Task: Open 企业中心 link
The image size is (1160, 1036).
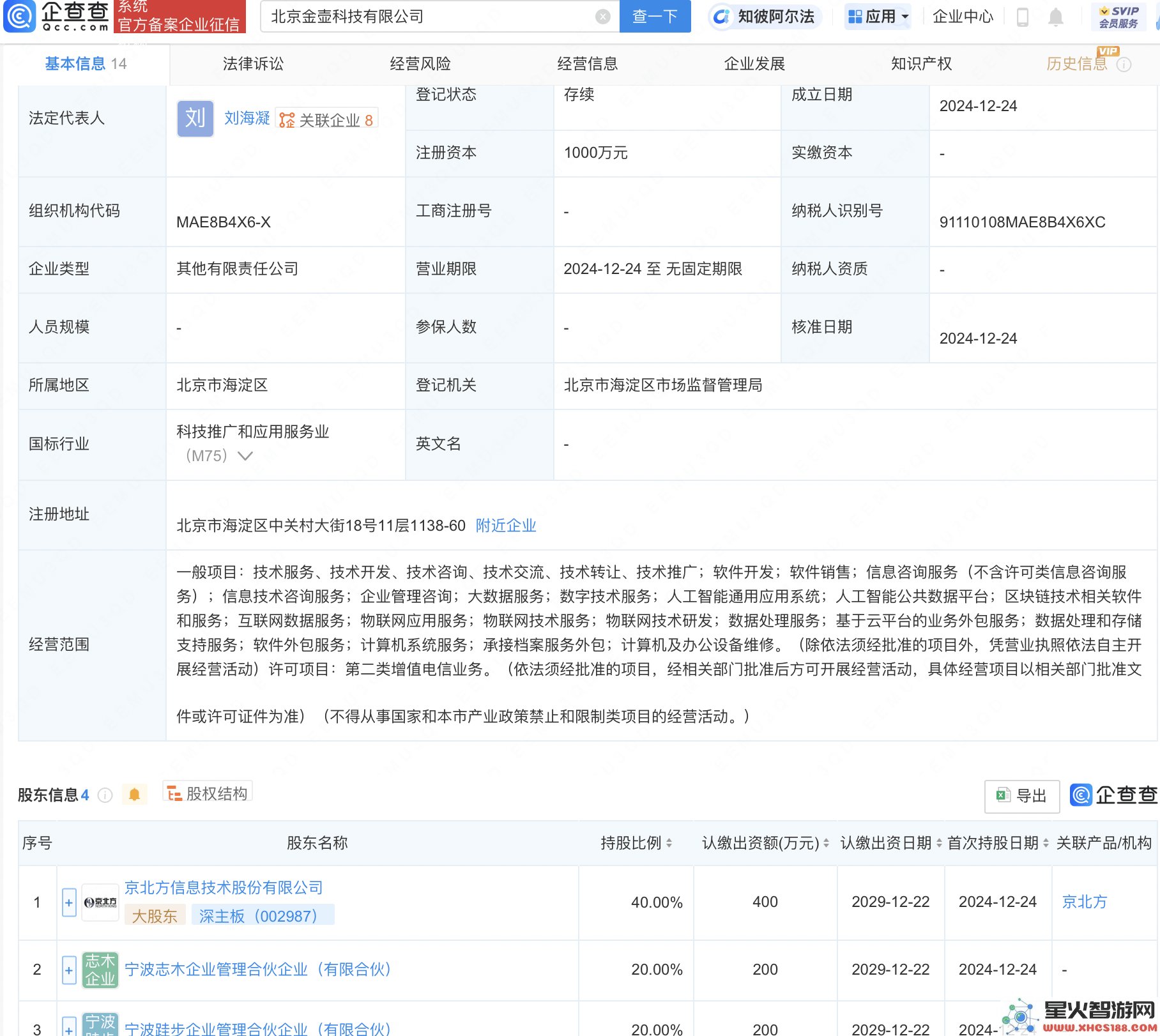Action: click(x=963, y=17)
